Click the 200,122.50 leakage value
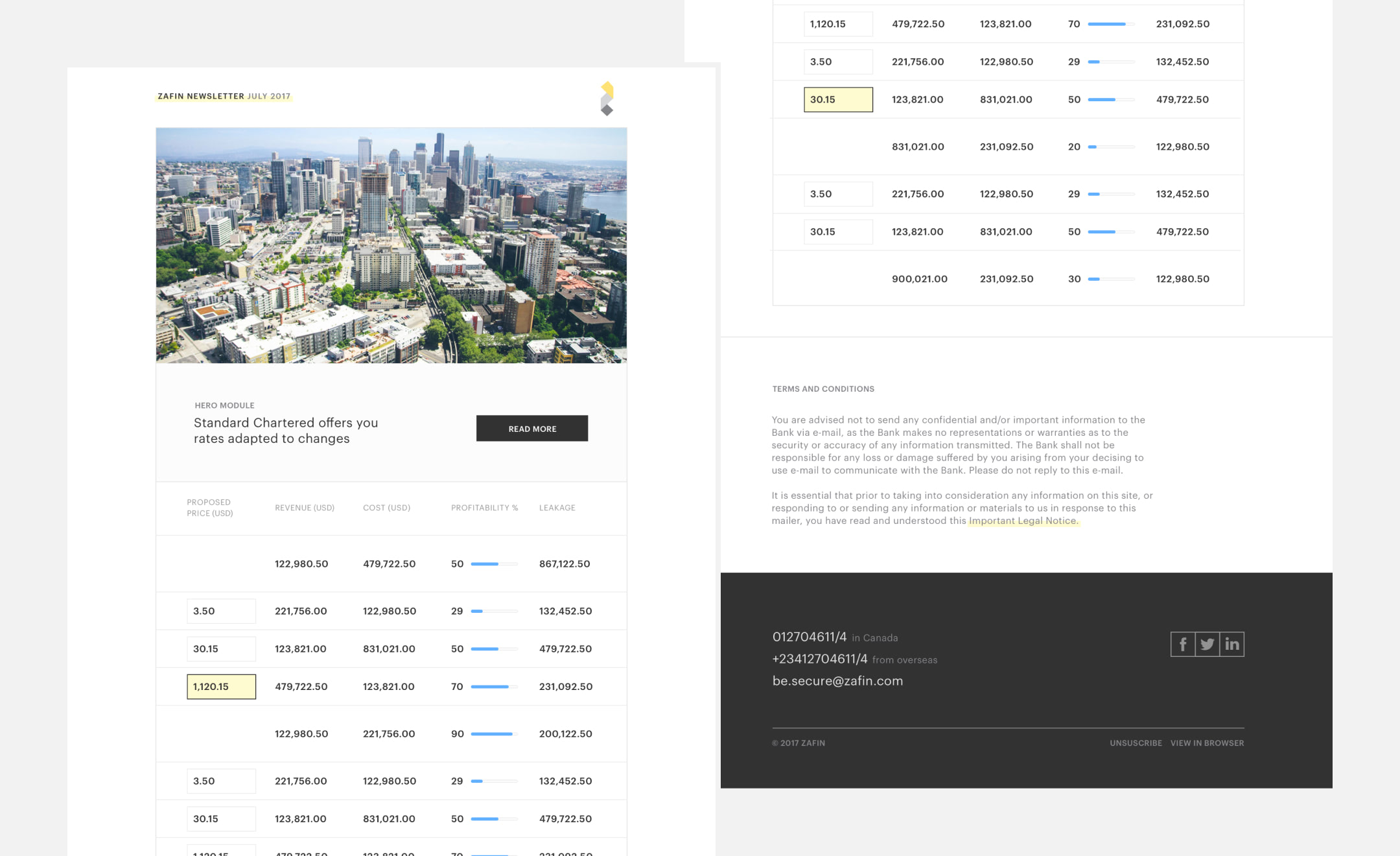1400x856 pixels. [565, 734]
